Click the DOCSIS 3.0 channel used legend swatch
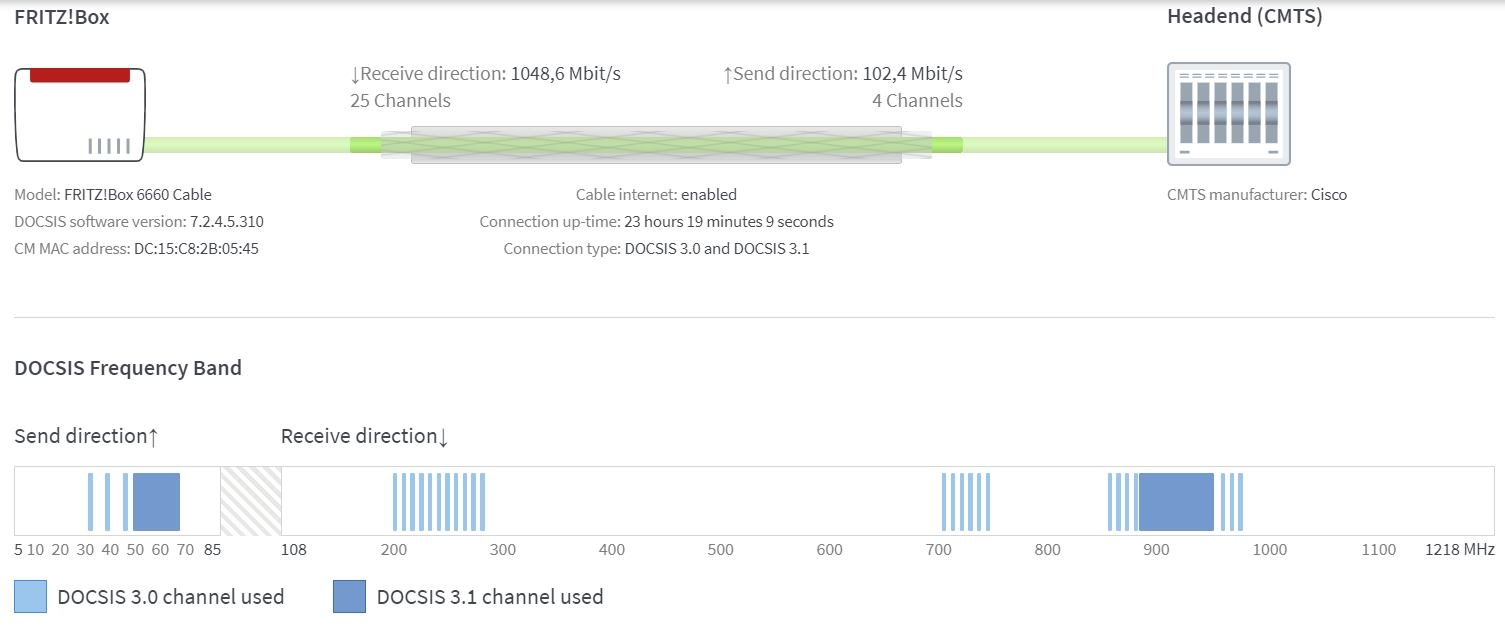 click(x=31, y=597)
